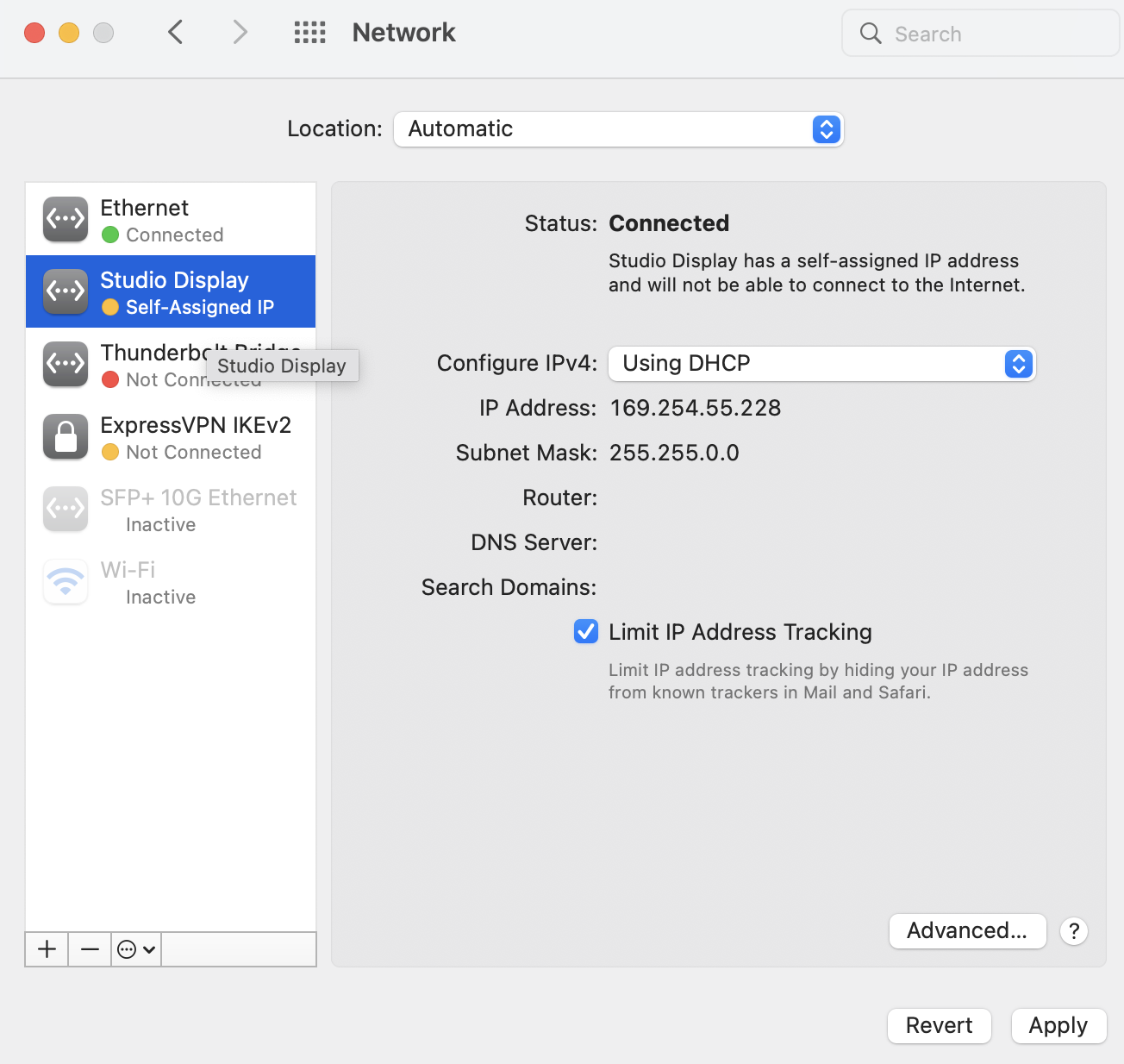The image size is (1124, 1064).
Task: Select the ExpressVPN IKEv2 service name
Action: [x=196, y=425]
